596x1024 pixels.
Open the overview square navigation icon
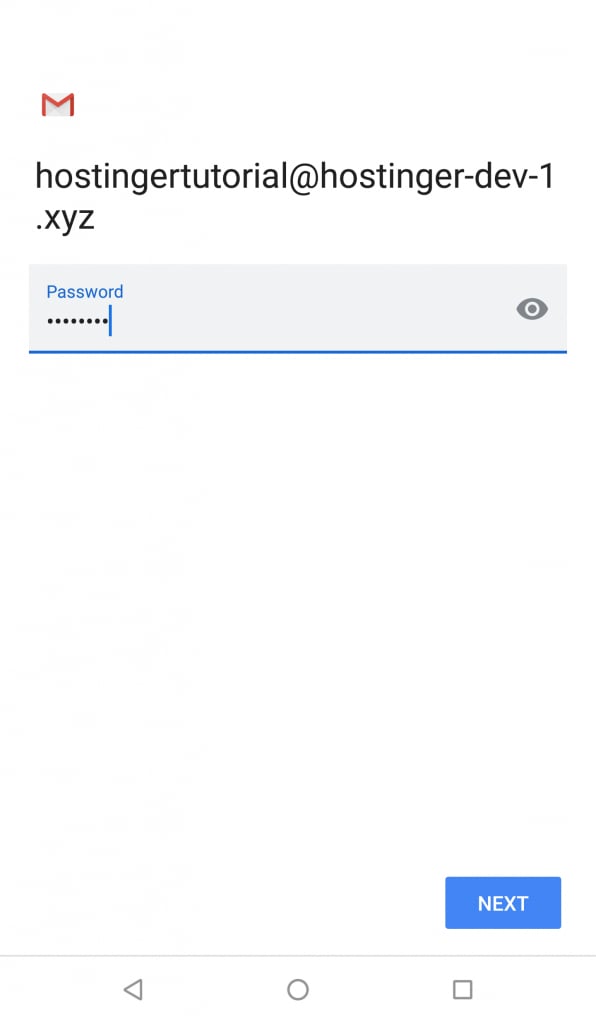pos(462,989)
